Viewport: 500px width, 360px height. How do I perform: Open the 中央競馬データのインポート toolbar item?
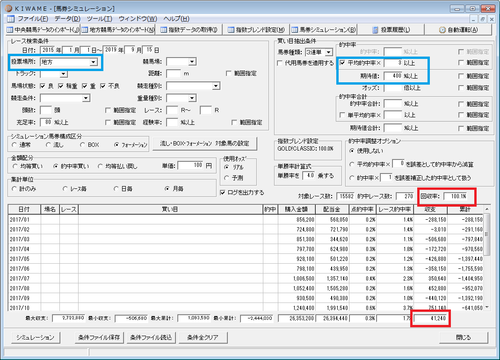point(43,30)
